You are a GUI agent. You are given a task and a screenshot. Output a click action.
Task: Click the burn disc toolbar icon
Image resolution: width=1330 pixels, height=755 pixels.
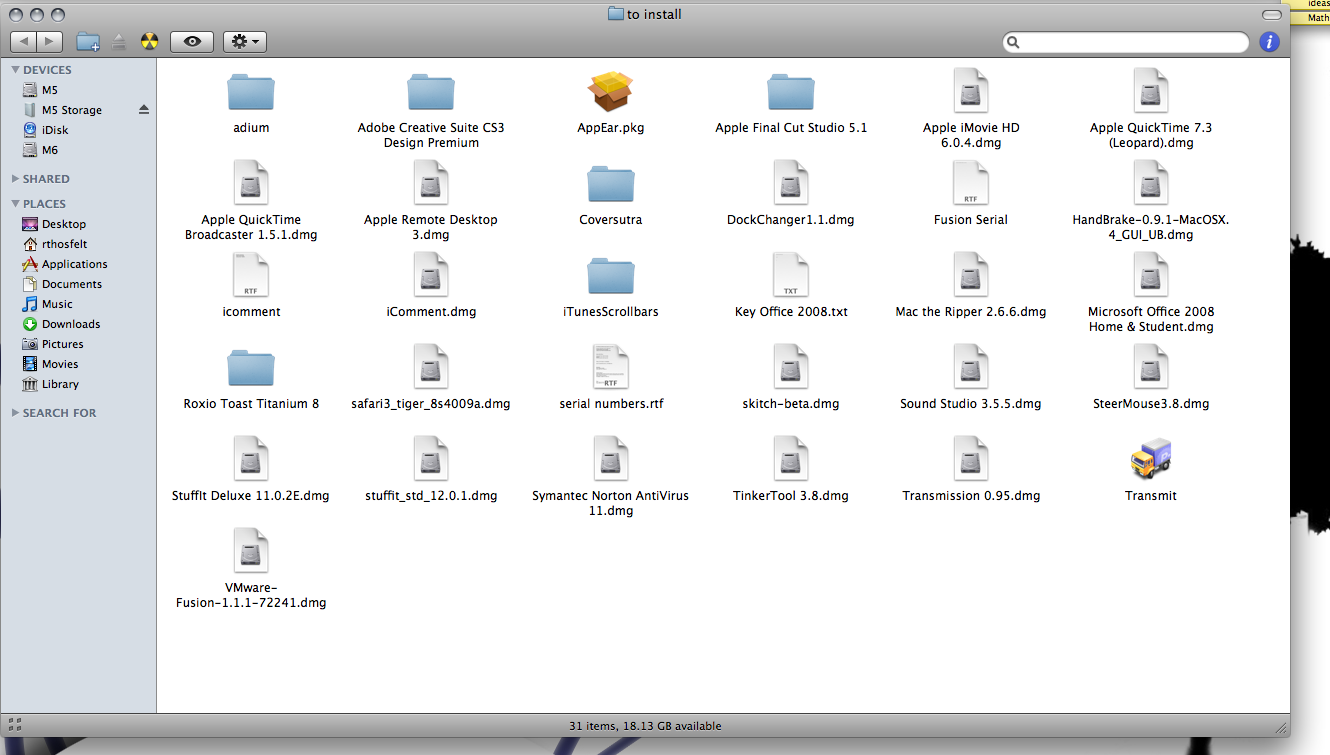pos(149,42)
